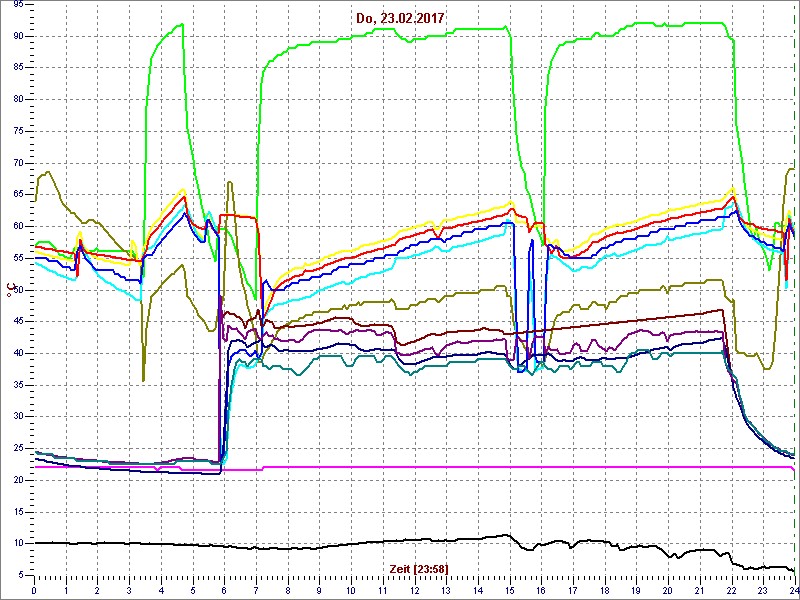
Task: Select the 65 label on temperature axis
Action: [x=17, y=194]
